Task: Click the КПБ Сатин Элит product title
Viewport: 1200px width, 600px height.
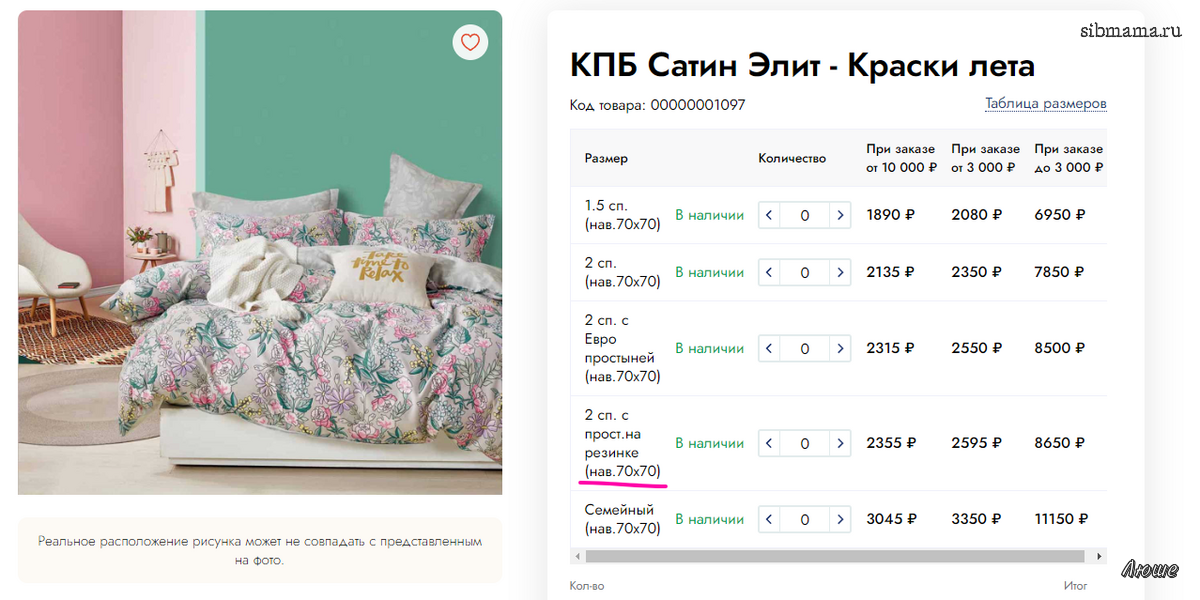Action: point(802,66)
